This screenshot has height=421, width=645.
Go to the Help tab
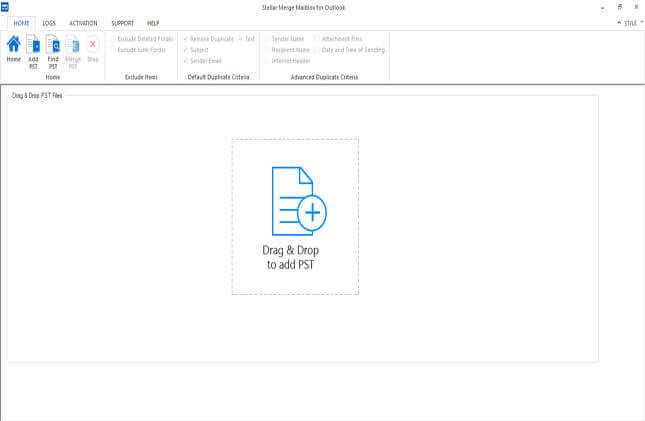[153, 22]
